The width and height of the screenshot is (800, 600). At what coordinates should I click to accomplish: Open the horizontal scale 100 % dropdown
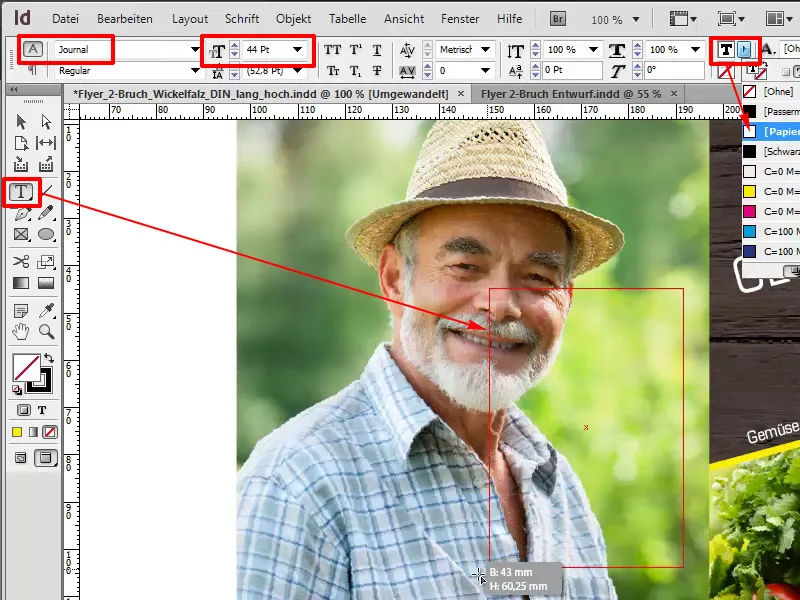point(695,49)
